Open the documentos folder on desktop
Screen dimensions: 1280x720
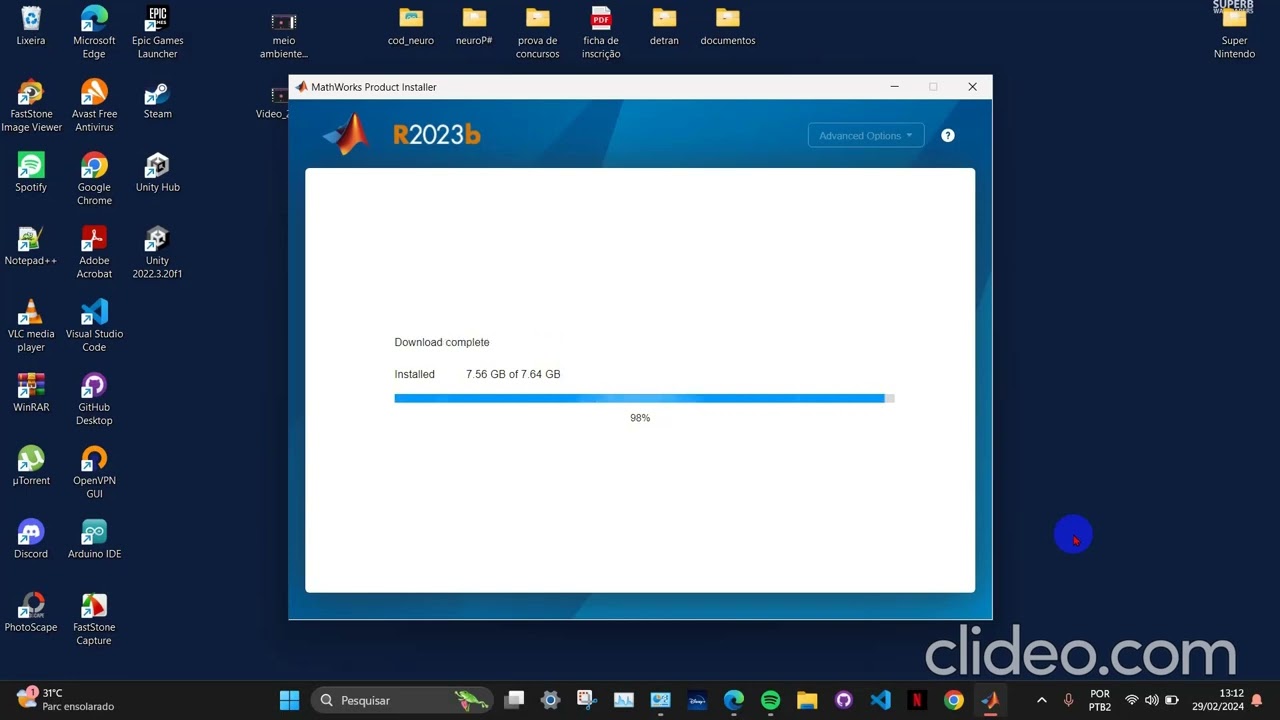728,27
